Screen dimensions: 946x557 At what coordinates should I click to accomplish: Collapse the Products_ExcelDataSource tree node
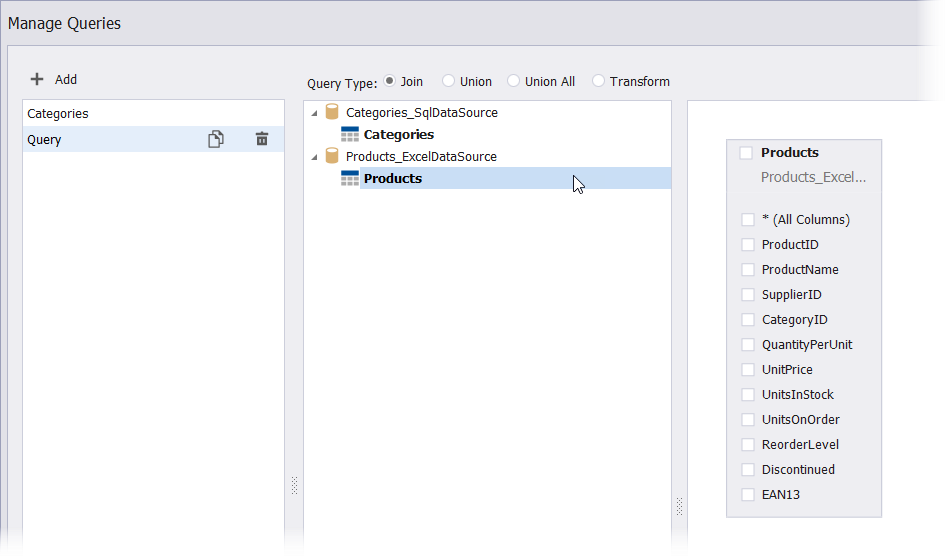pos(315,157)
